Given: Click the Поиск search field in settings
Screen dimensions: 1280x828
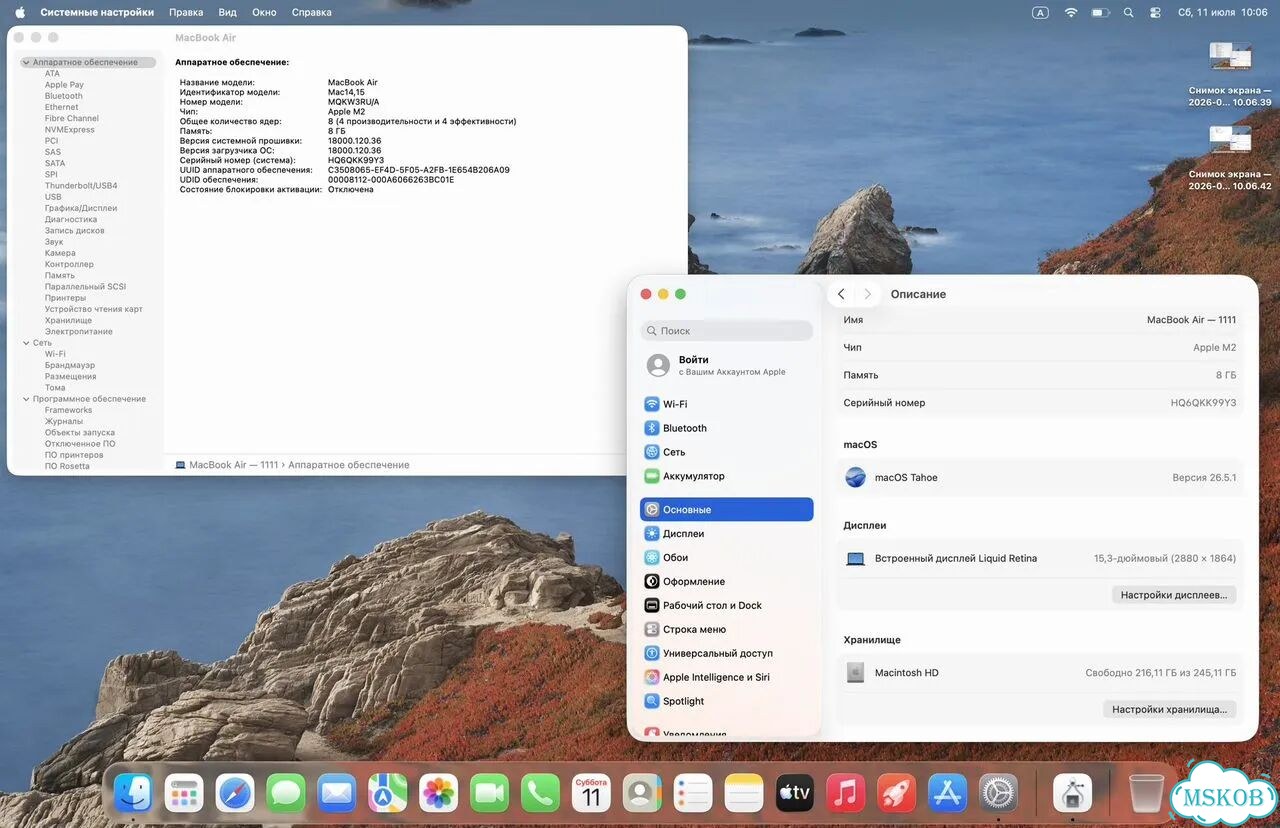Looking at the screenshot, I should click(x=727, y=330).
